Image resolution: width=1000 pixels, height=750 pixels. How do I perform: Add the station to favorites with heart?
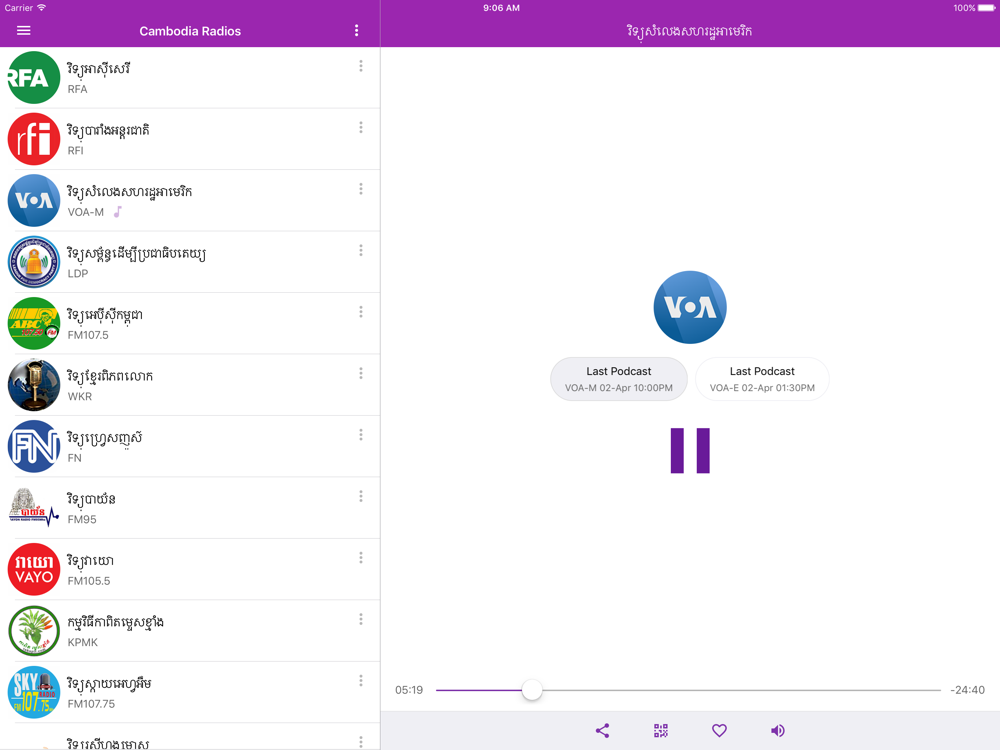[x=719, y=731]
